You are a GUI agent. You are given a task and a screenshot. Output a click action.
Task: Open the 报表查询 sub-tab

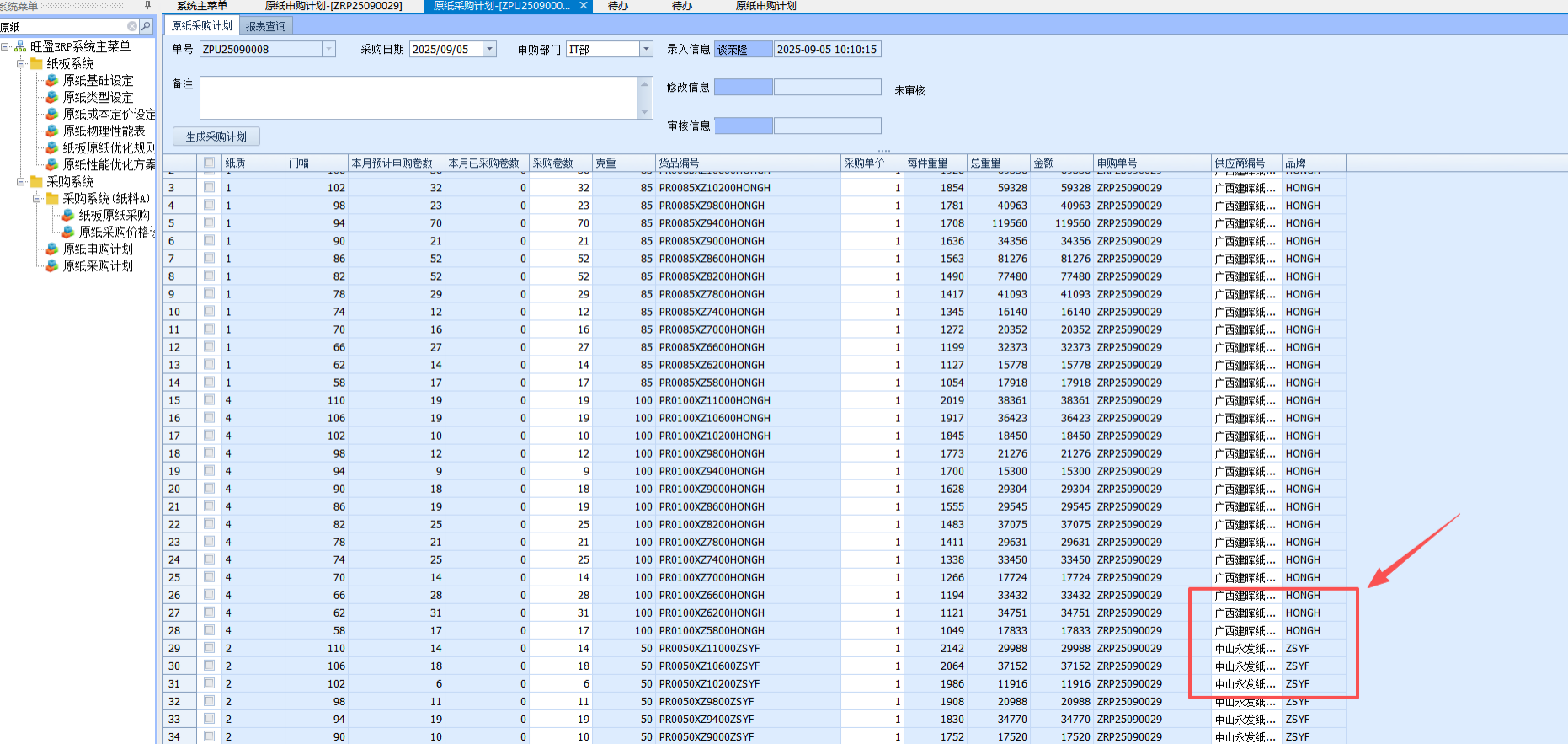[265, 26]
